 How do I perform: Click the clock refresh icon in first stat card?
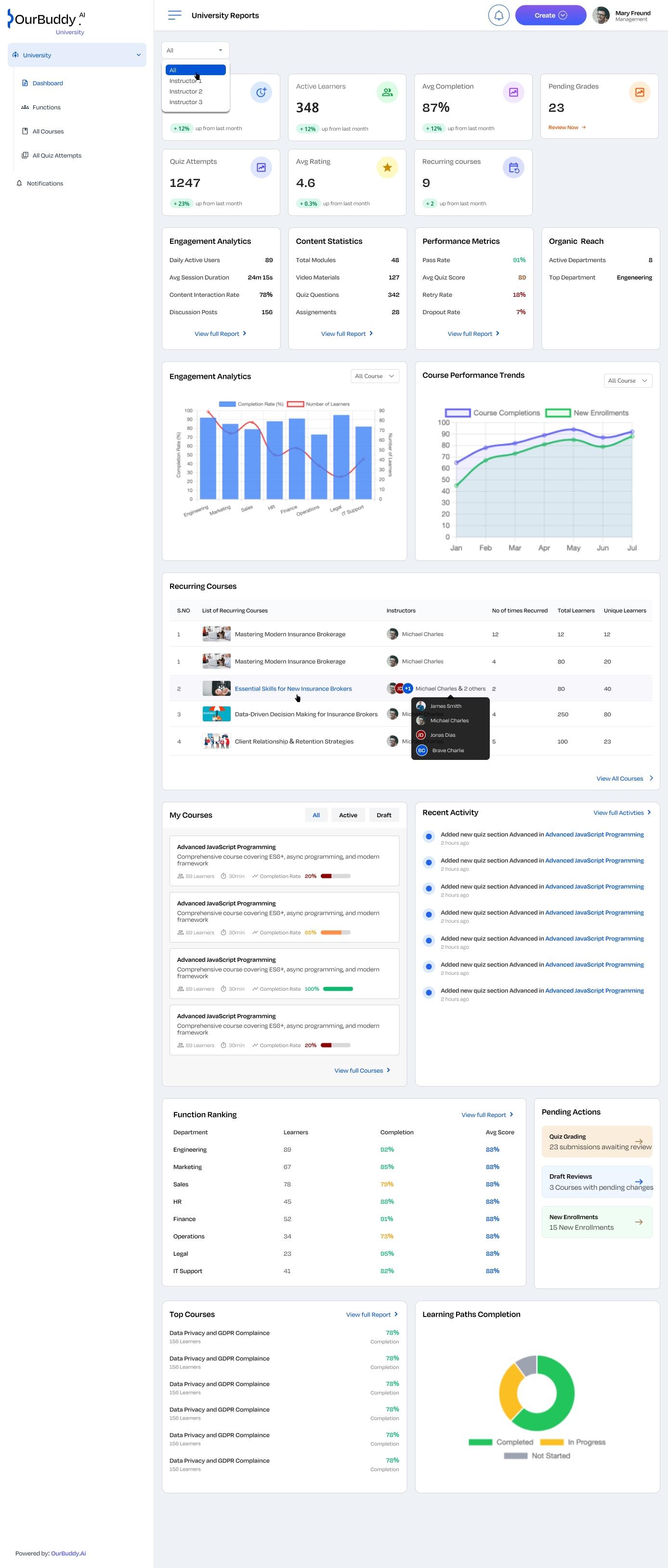(261, 93)
